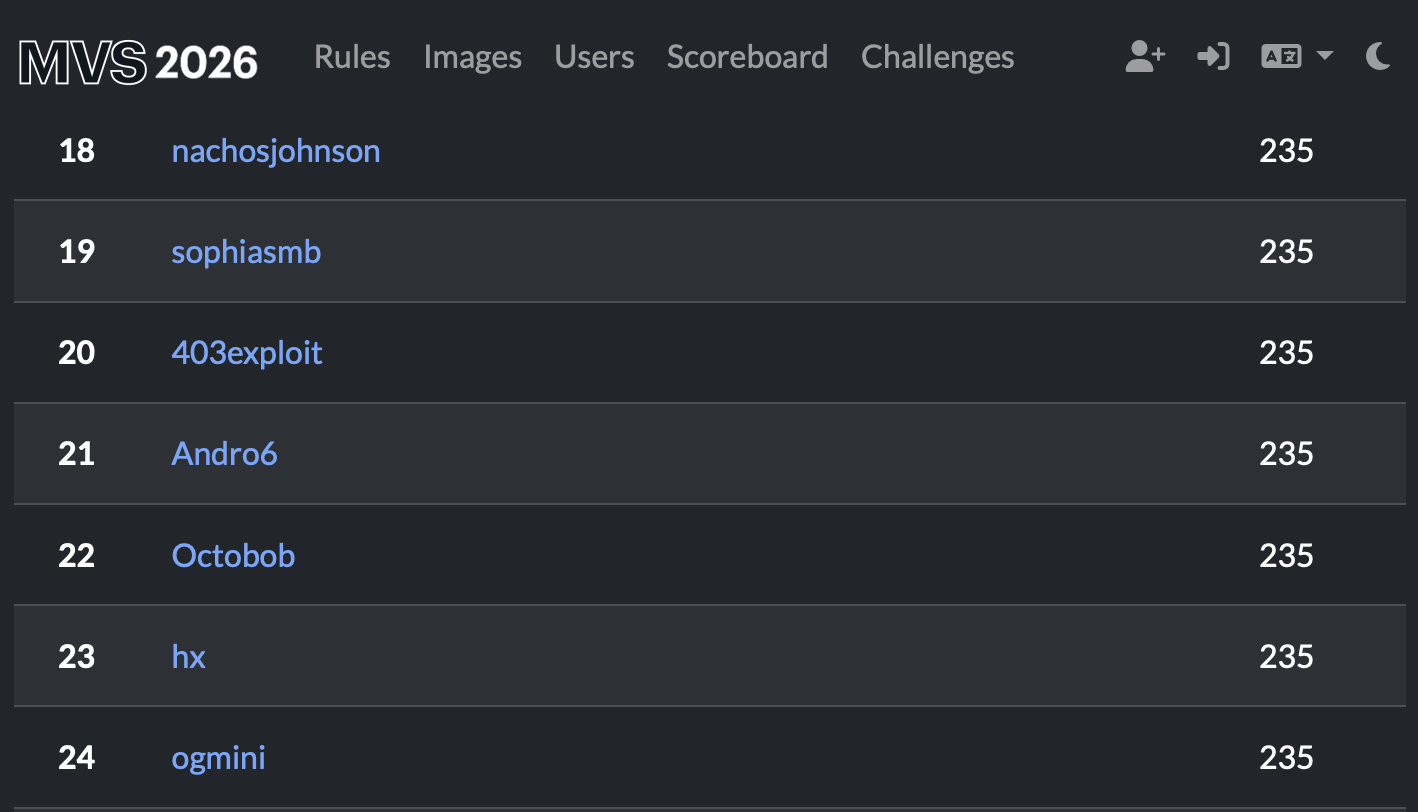Click rank number 24 in the scoreboard

(x=76, y=757)
